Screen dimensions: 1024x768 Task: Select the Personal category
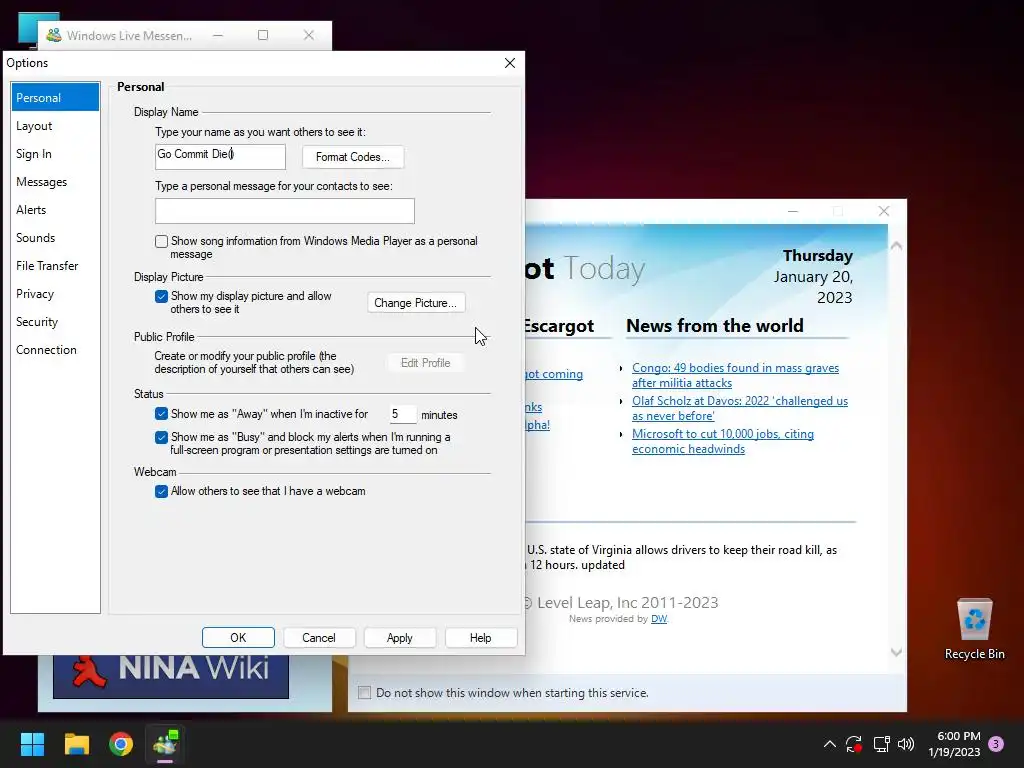point(56,97)
